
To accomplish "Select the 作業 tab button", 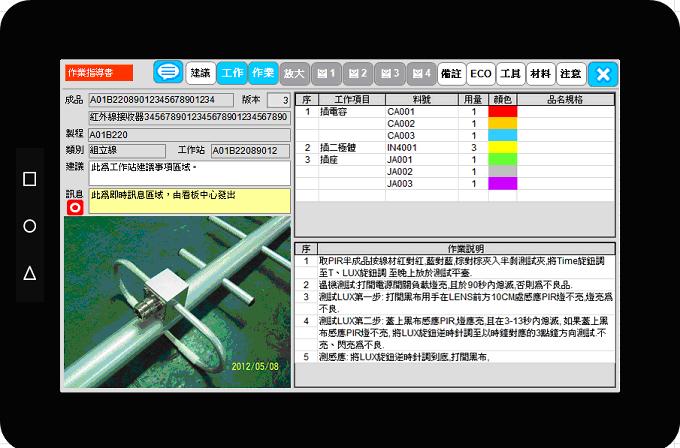I will [263, 73].
